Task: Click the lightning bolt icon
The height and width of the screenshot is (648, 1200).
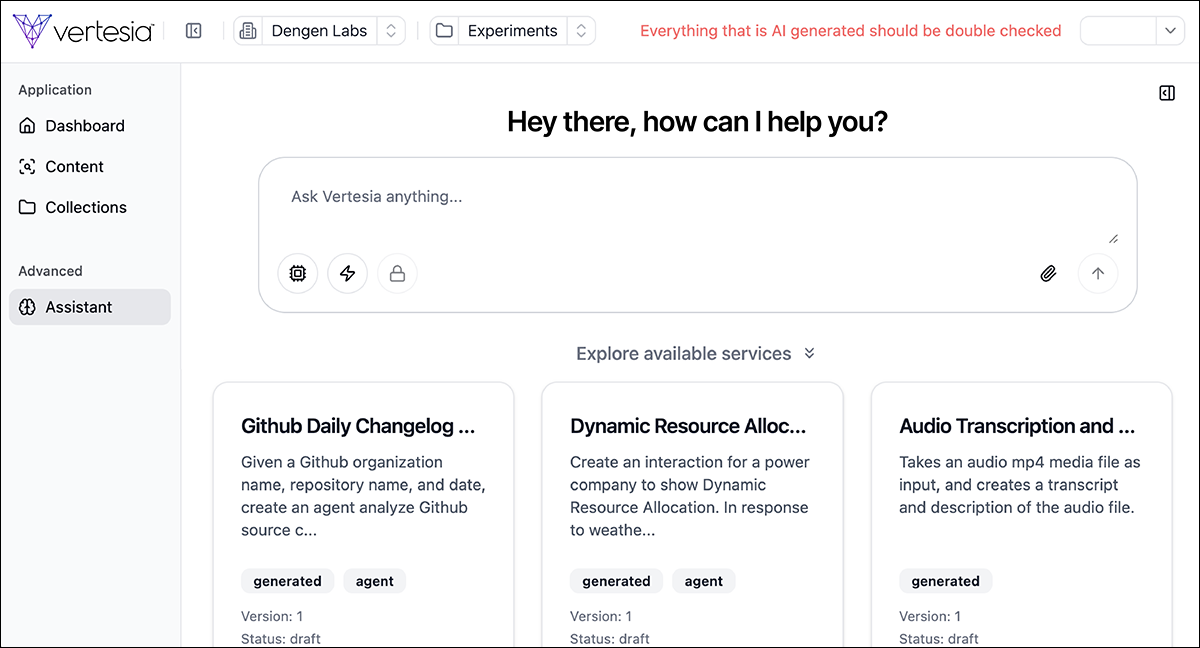Action: 347,273
